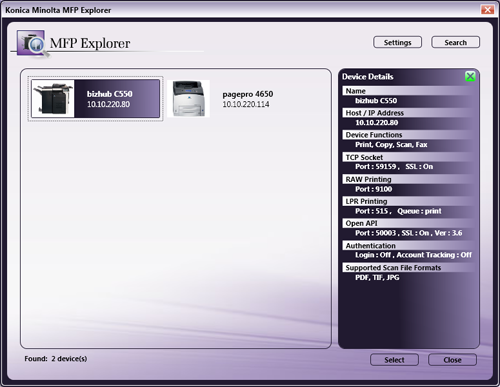Image resolution: width=500 pixels, height=387 pixels.
Task: Click the Device Functions header
Action: click(408, 135)
